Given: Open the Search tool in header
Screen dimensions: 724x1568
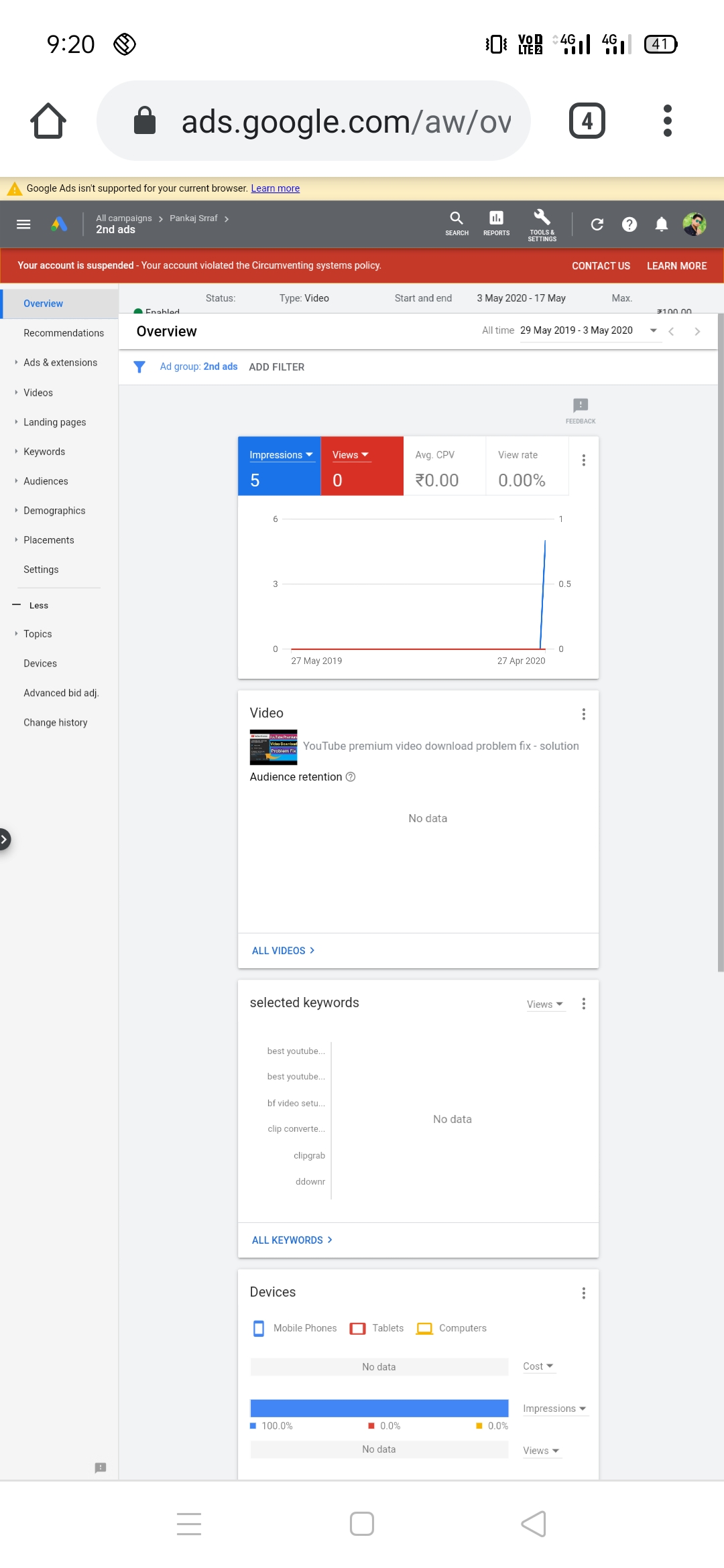Looking at the screenshot, I should point(457,224).
